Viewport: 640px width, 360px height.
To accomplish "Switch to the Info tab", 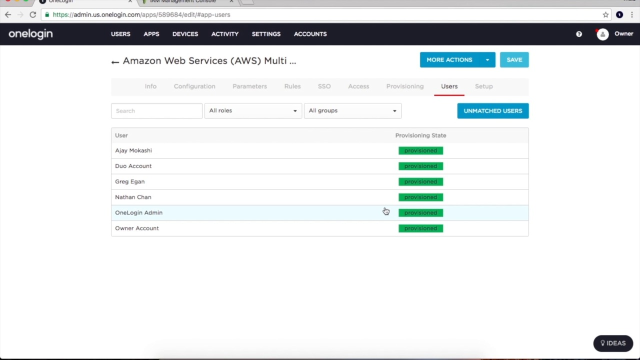I will tap(151, 87).
